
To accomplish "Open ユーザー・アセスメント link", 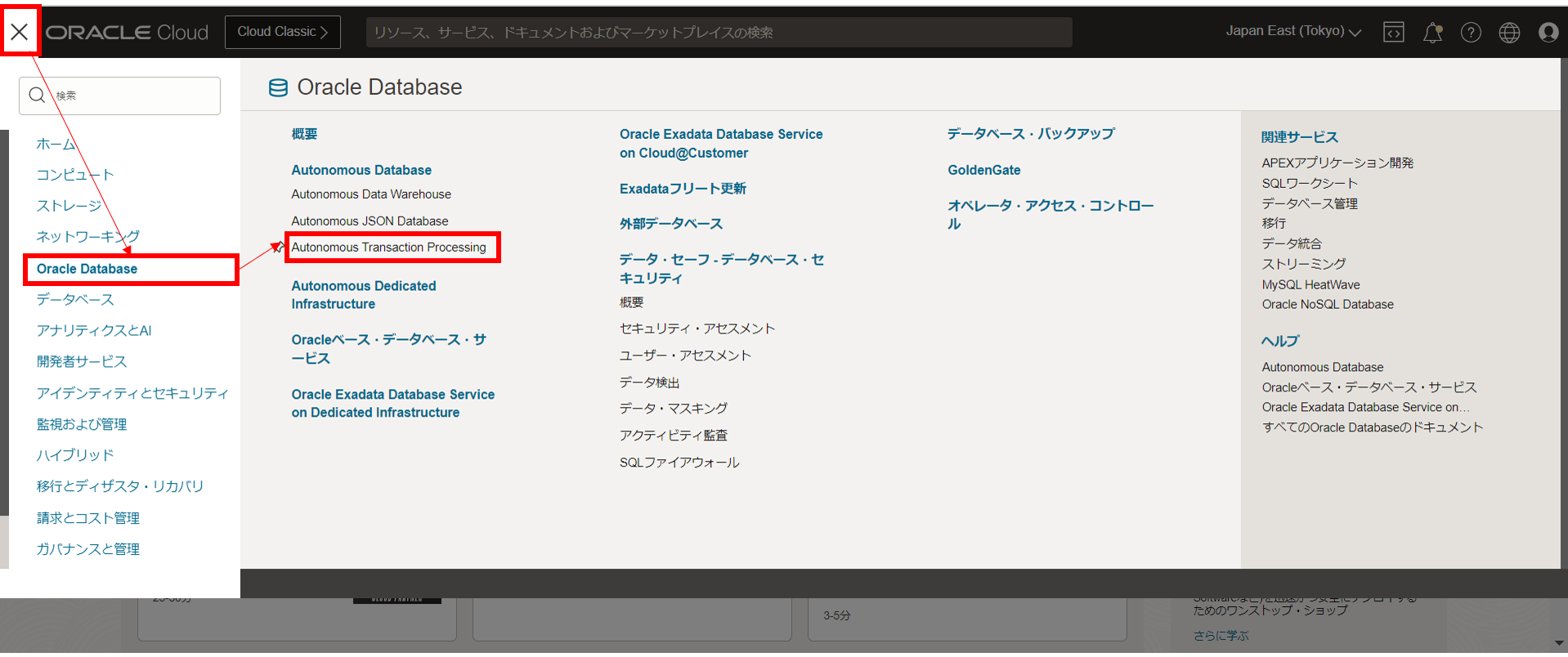I will click(685, 355).
